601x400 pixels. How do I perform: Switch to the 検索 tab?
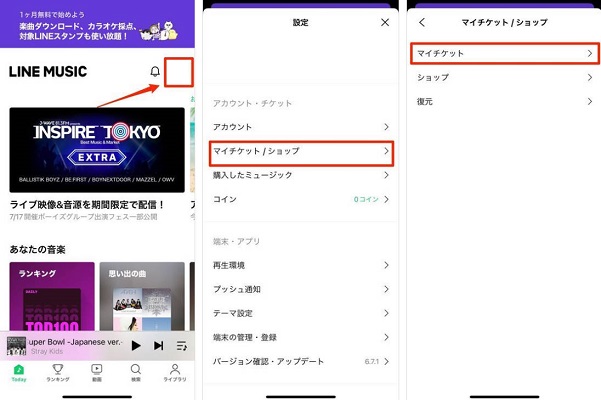point(136,373)
